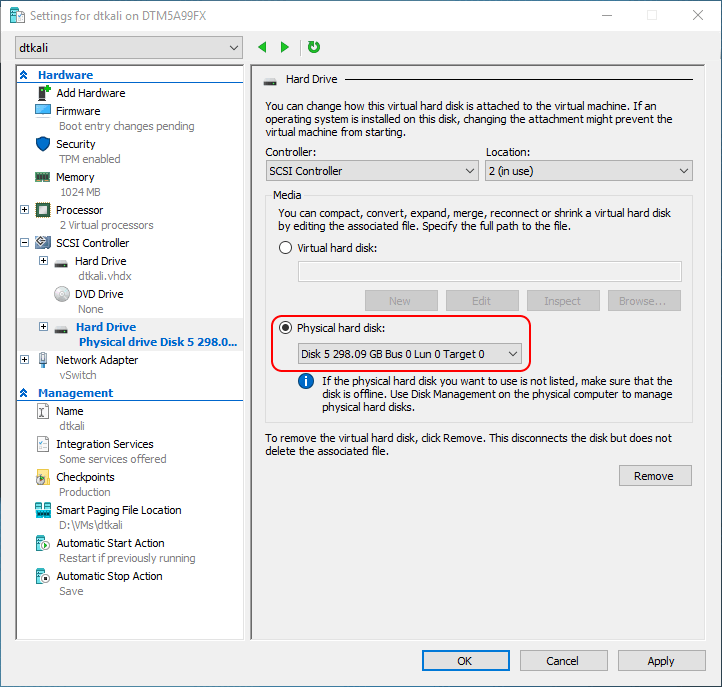Click the green refresh icon
This screenshot has height=687, width=722.
pos(314,47)
